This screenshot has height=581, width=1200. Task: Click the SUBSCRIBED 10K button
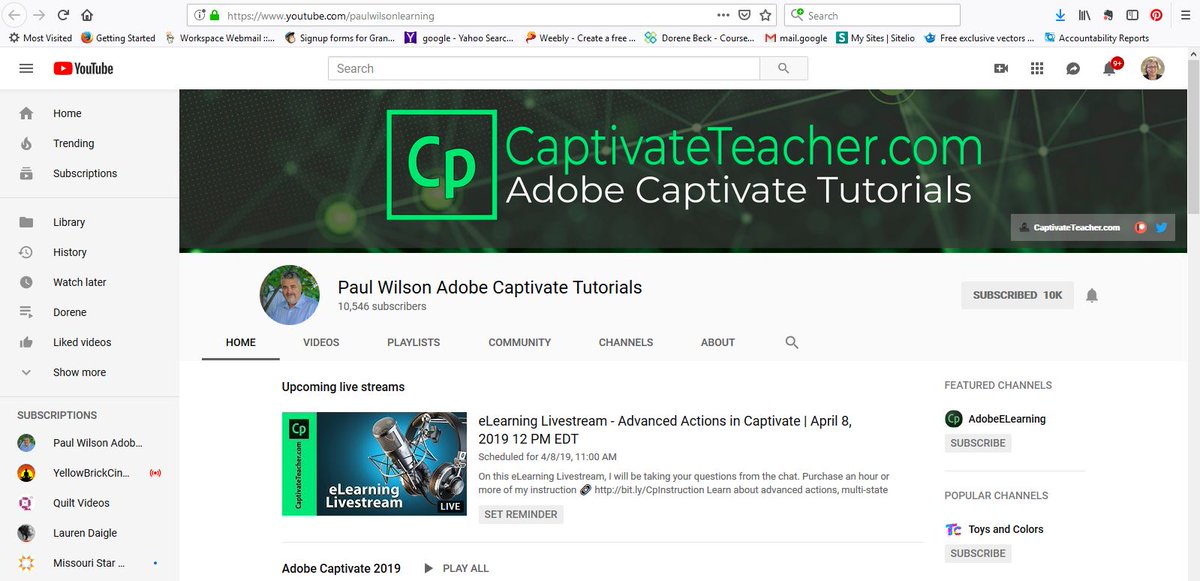[x=1017, y=295]
